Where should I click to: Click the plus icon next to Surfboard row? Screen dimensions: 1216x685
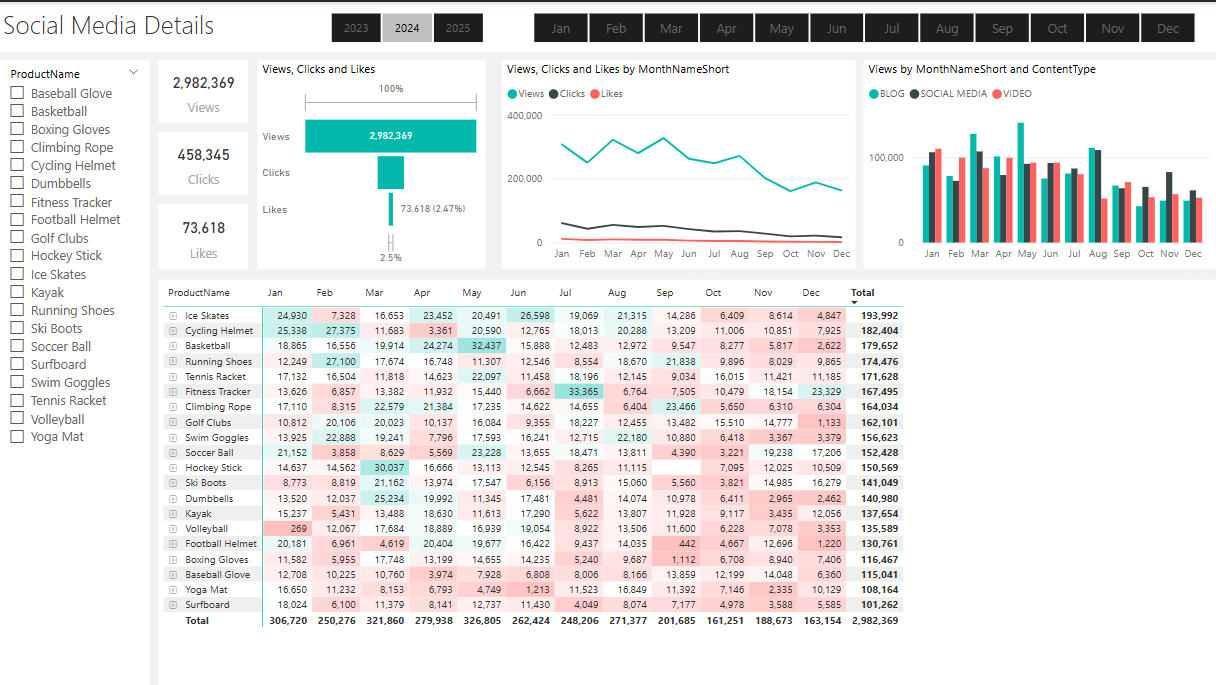173,605
